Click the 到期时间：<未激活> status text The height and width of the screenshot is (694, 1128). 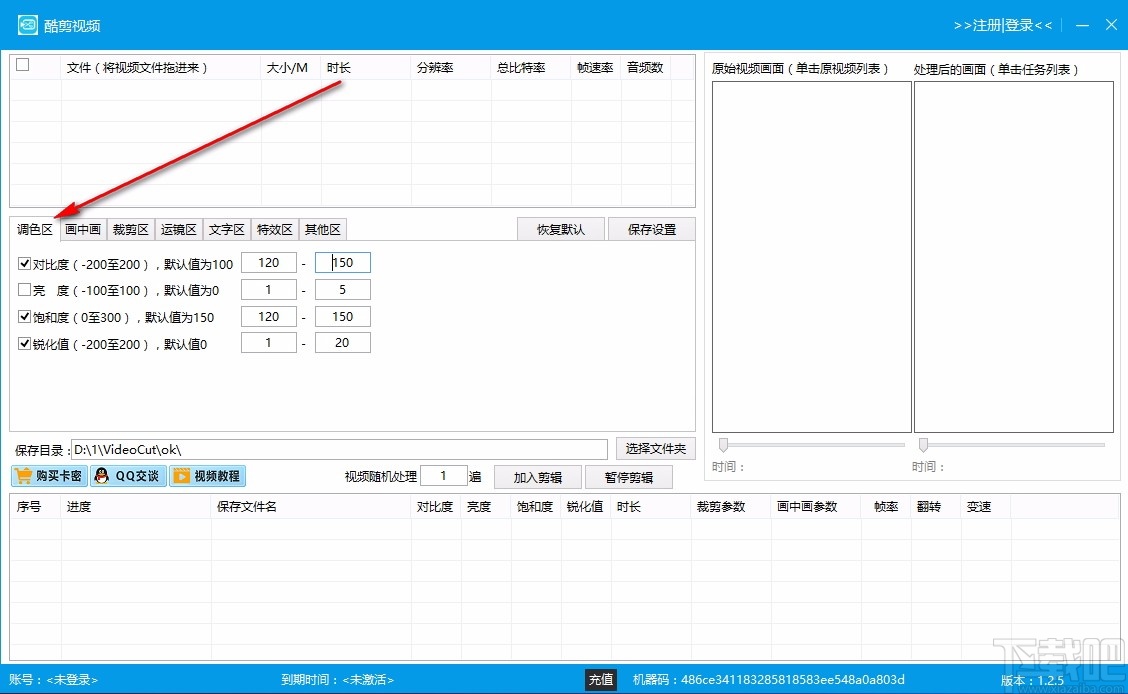[x=337, y=680]
